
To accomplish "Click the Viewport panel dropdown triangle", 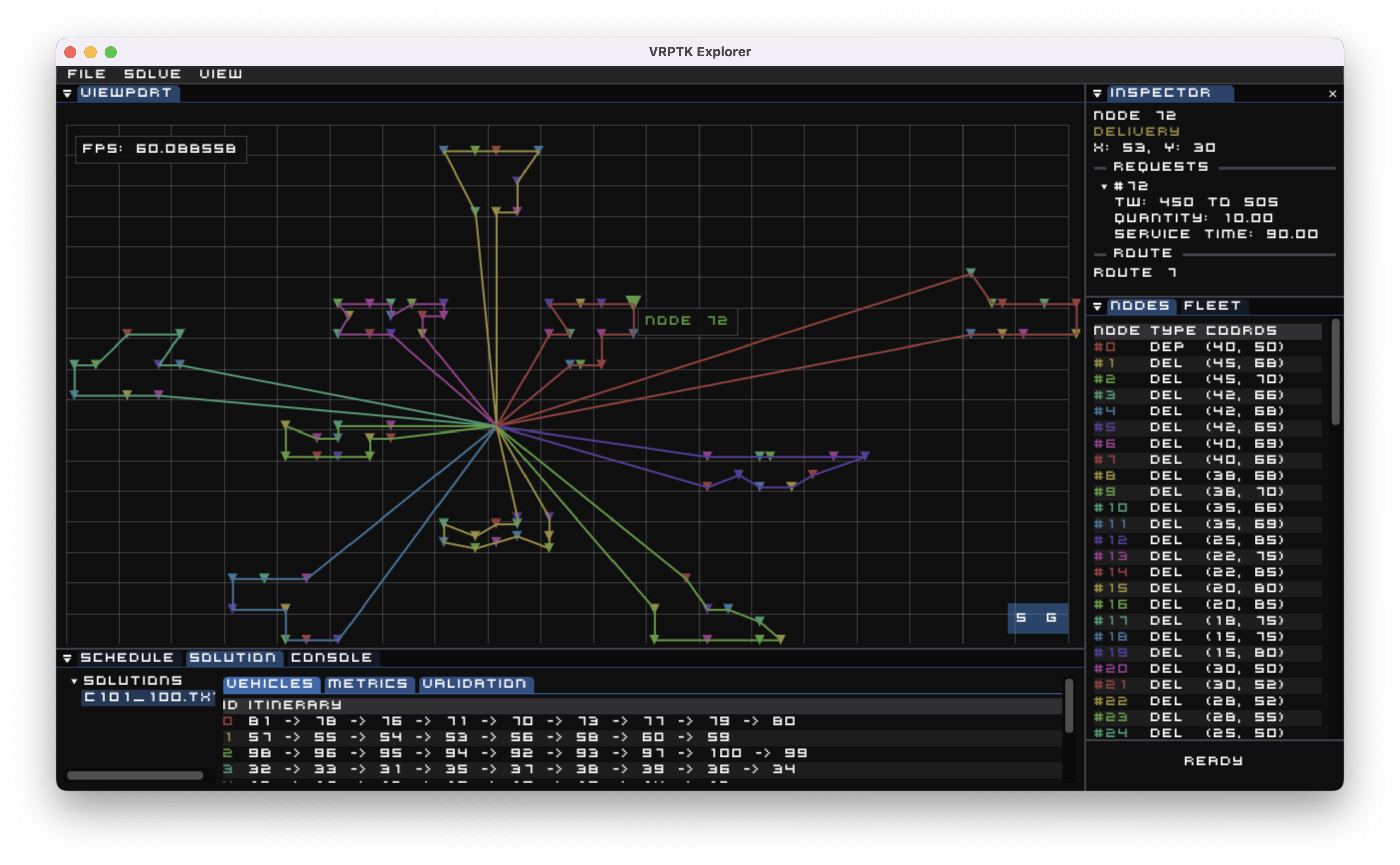I will coord(67,93).
